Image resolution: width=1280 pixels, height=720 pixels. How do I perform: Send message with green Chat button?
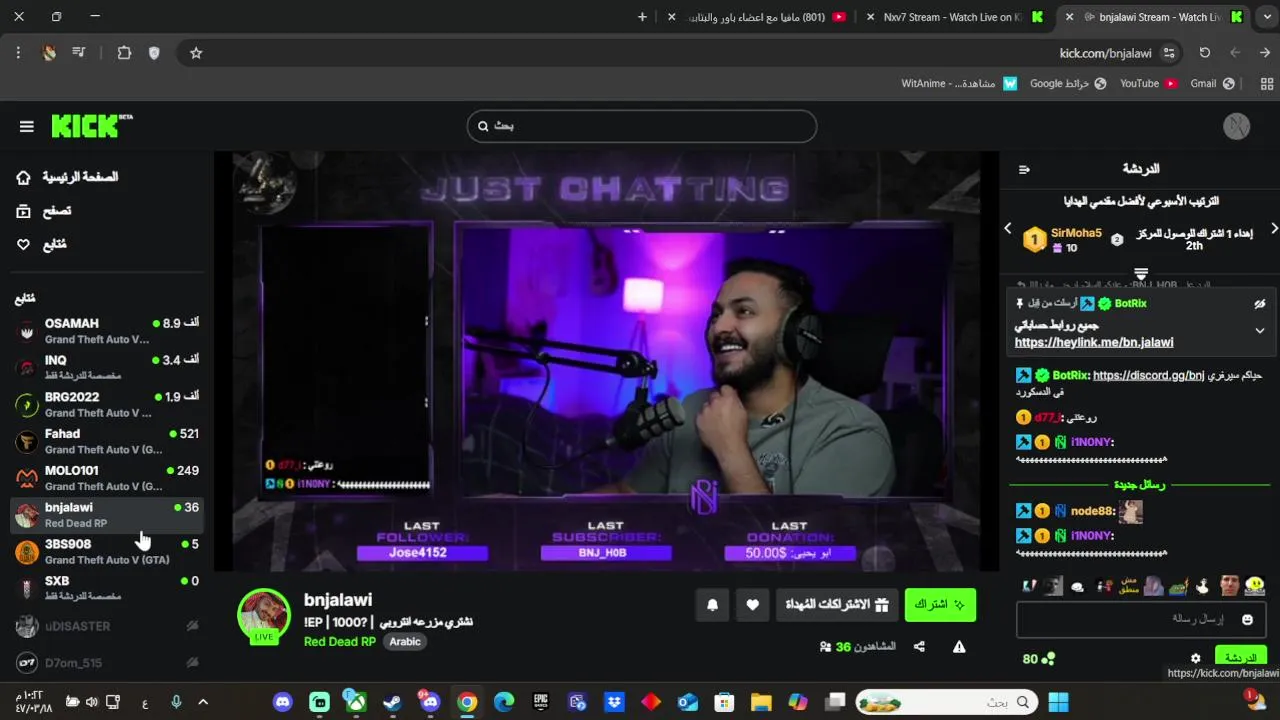1241,657
